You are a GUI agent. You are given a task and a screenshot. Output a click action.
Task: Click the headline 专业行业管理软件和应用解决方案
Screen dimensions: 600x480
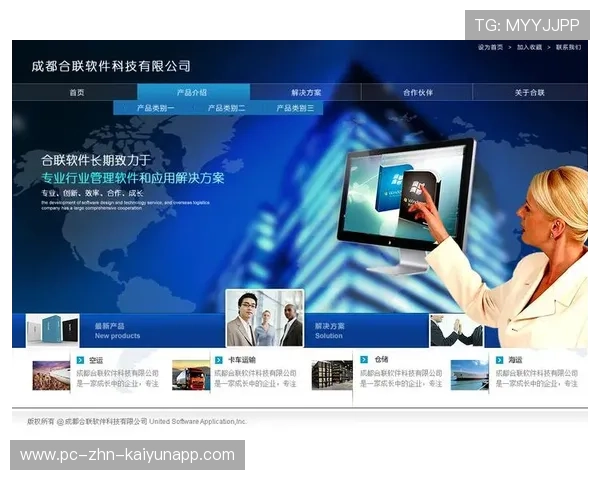click(133, 178)
